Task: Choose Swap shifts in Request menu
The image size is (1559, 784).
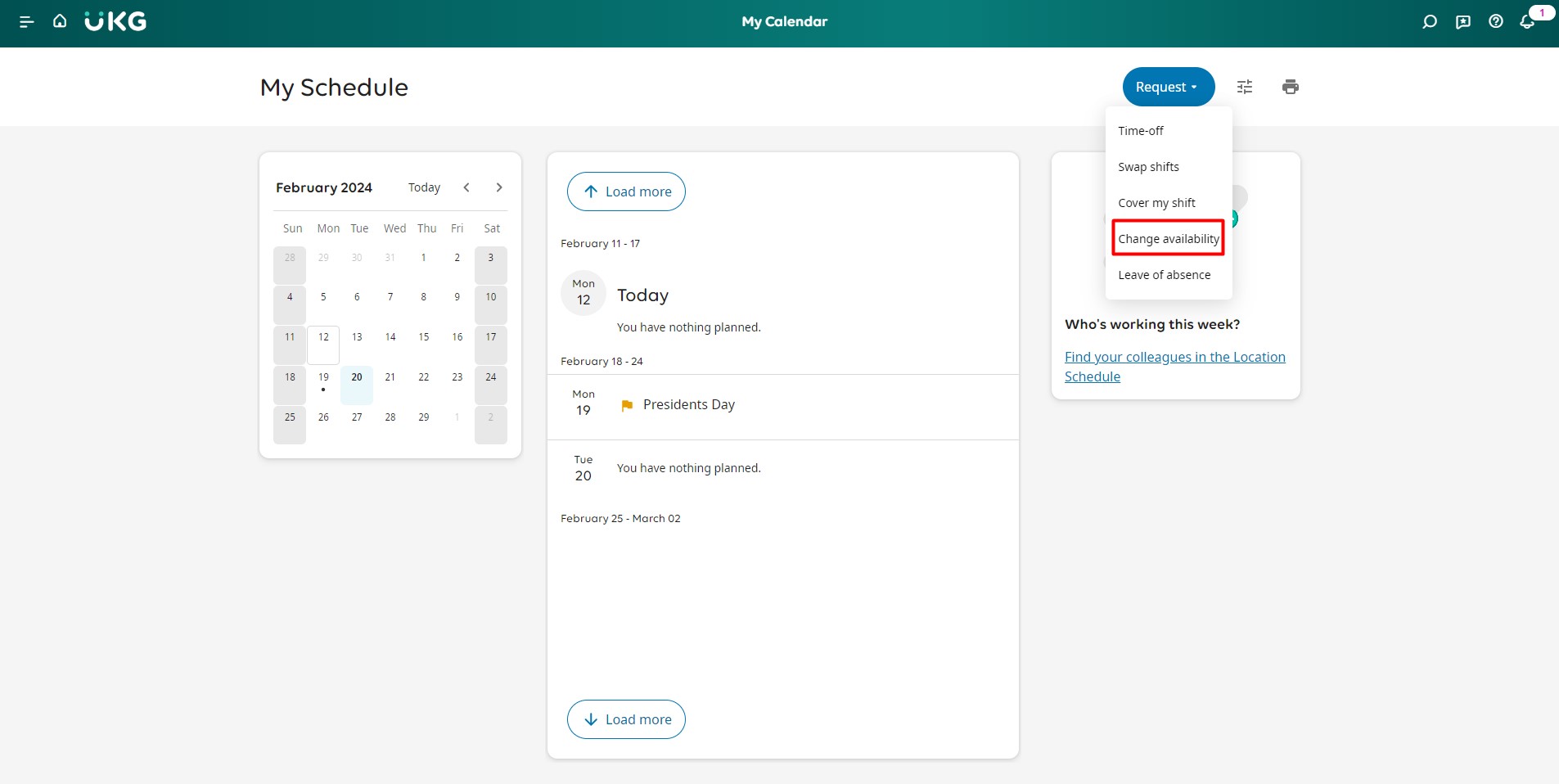Action: click(x=1148, y=167)
